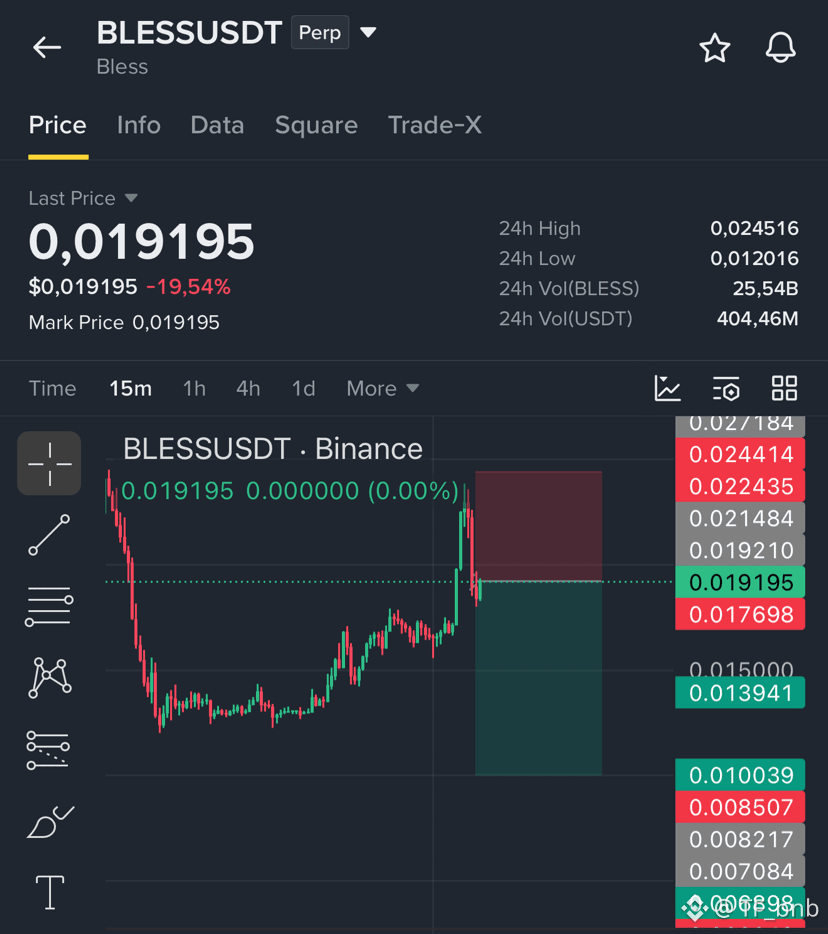Select the text annotation tool
This screenshot has width=828, height=934.
click(50, 892)
